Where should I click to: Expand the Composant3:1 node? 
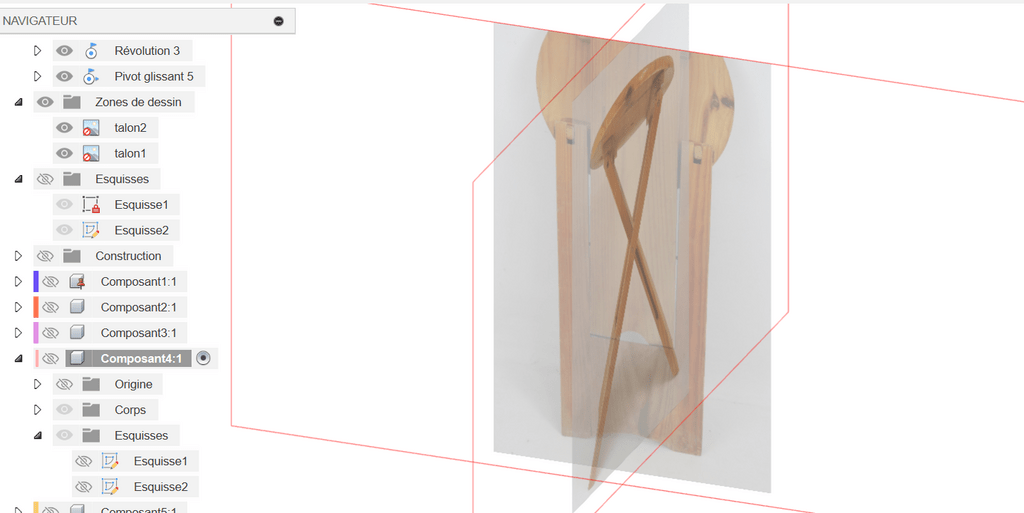(x=18, y=333)
